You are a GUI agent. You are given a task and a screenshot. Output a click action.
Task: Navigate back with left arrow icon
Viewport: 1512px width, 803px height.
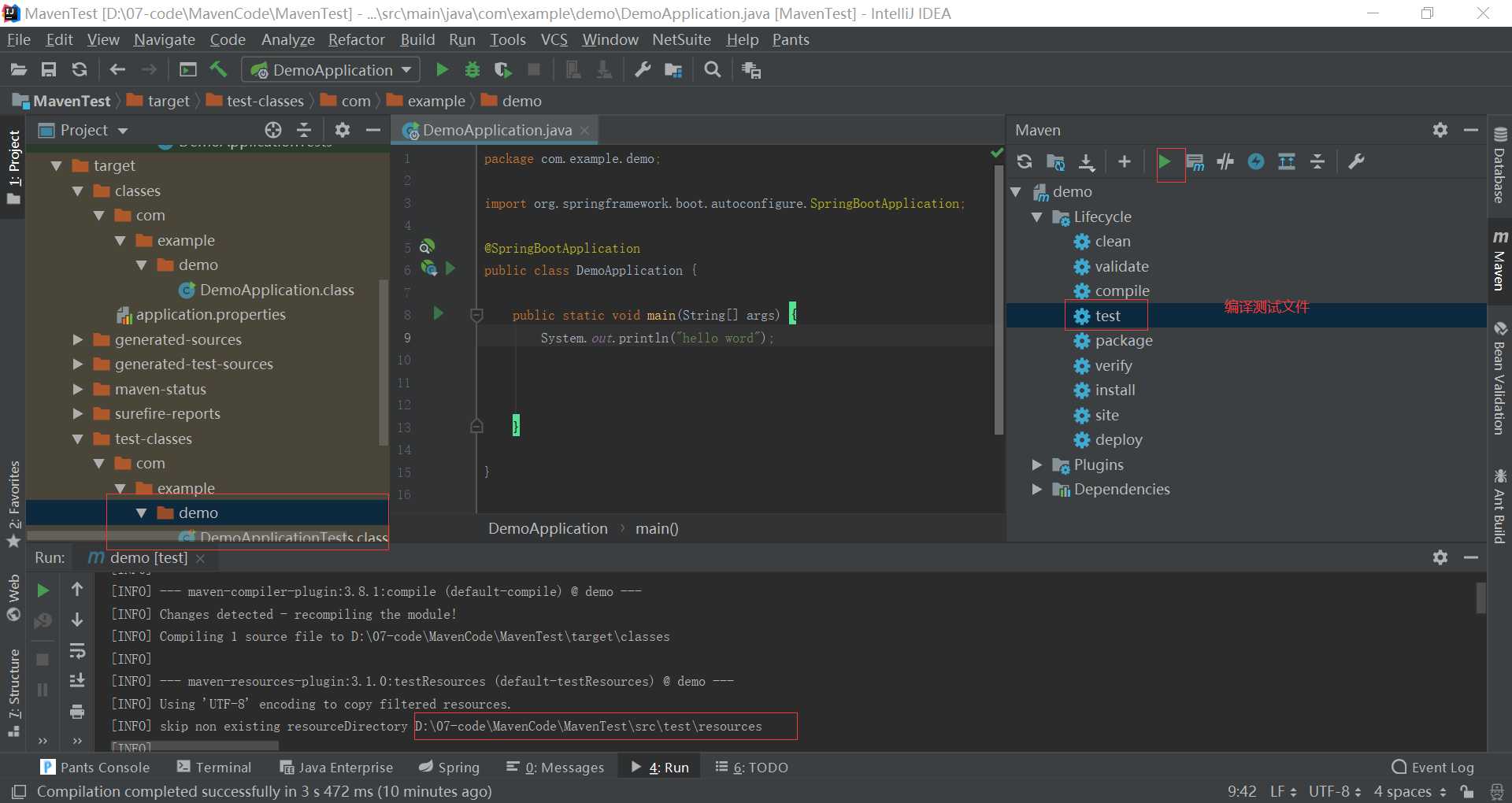pos(118,70)
